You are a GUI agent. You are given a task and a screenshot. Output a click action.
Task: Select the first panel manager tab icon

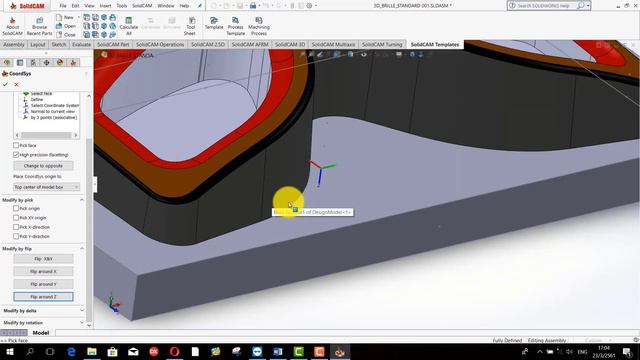(7, 62)
